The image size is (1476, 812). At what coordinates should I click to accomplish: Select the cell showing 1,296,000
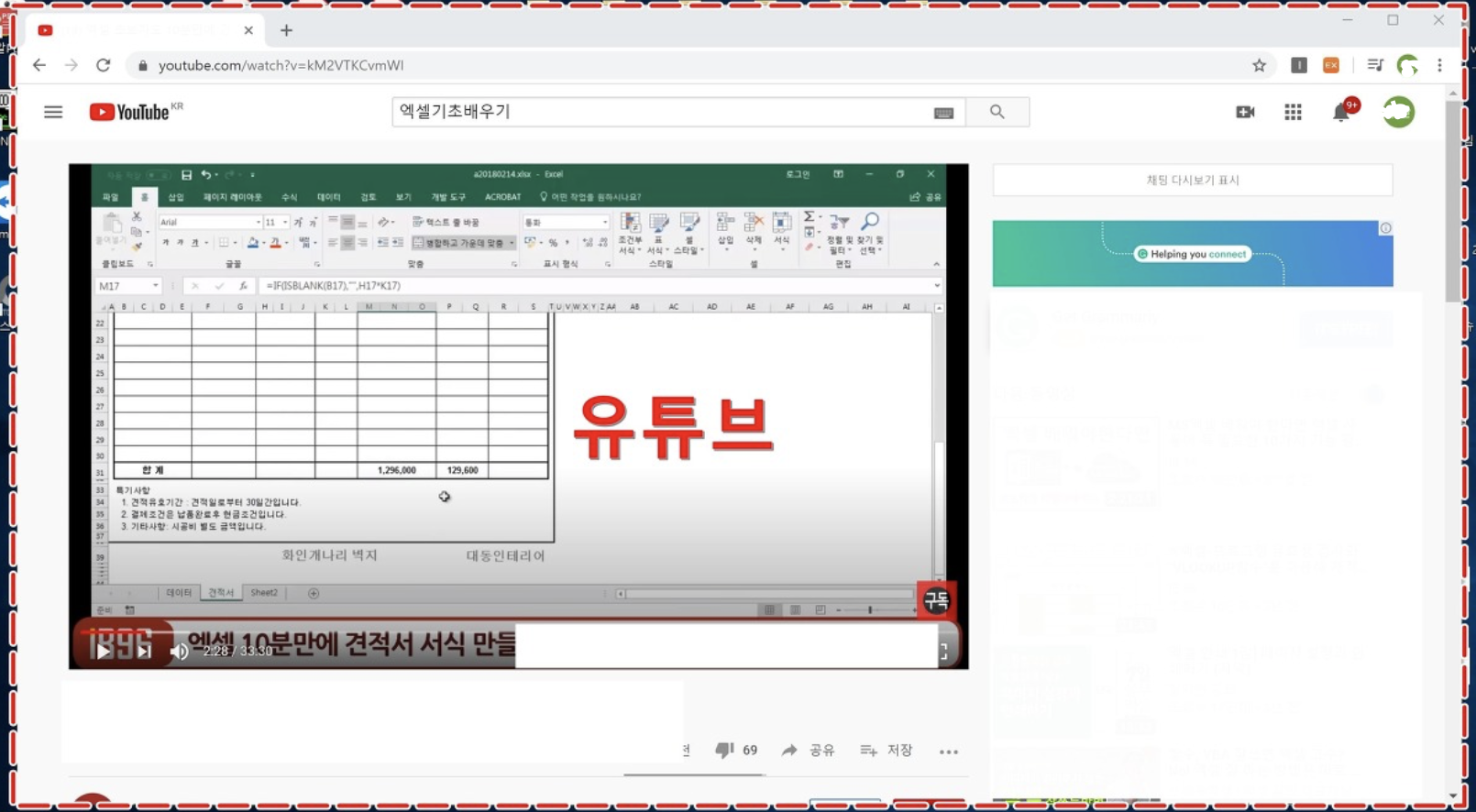point(396,470)
